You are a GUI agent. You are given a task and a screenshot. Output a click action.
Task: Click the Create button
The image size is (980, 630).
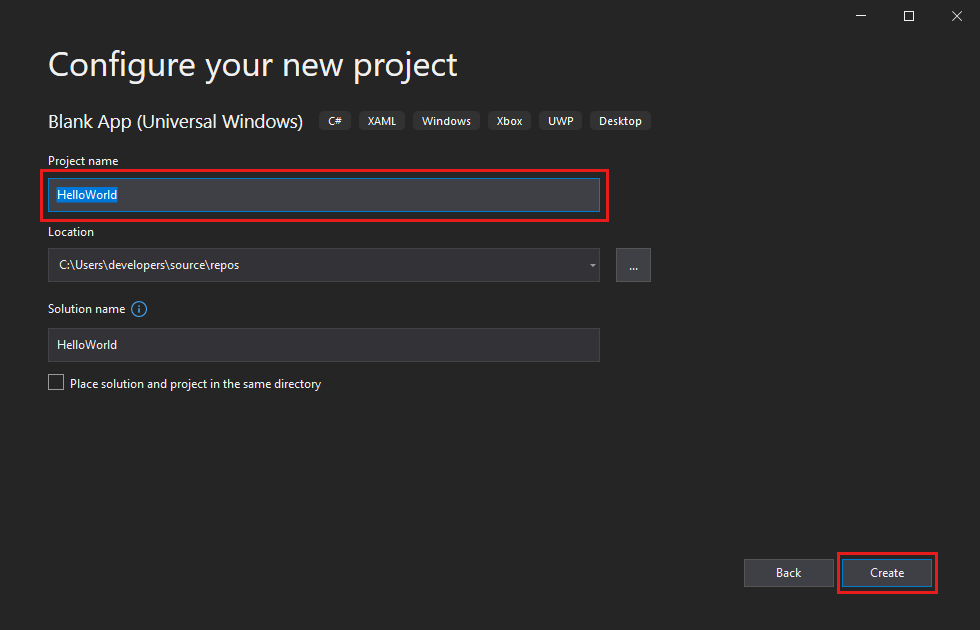pos(886,572)
